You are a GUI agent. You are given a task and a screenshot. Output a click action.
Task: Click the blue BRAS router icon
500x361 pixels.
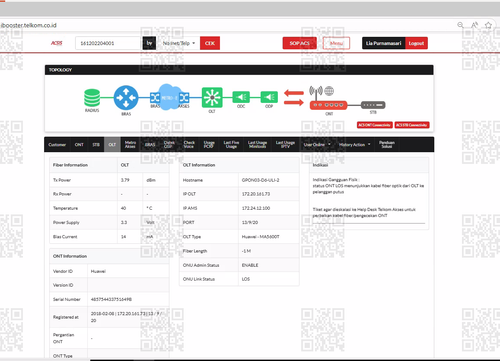tap(126, 98)
